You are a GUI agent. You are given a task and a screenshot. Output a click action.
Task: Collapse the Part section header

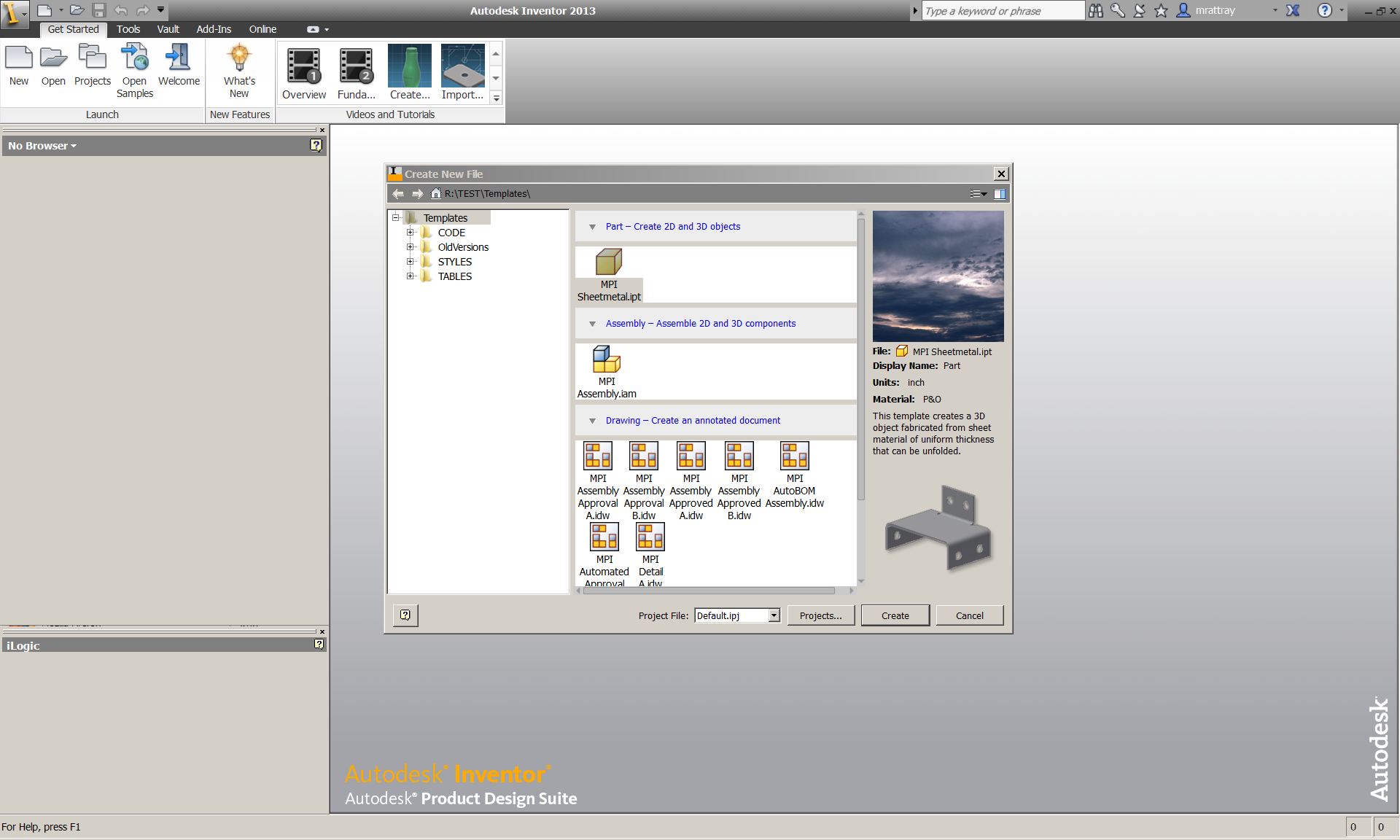tap(592, 227)
